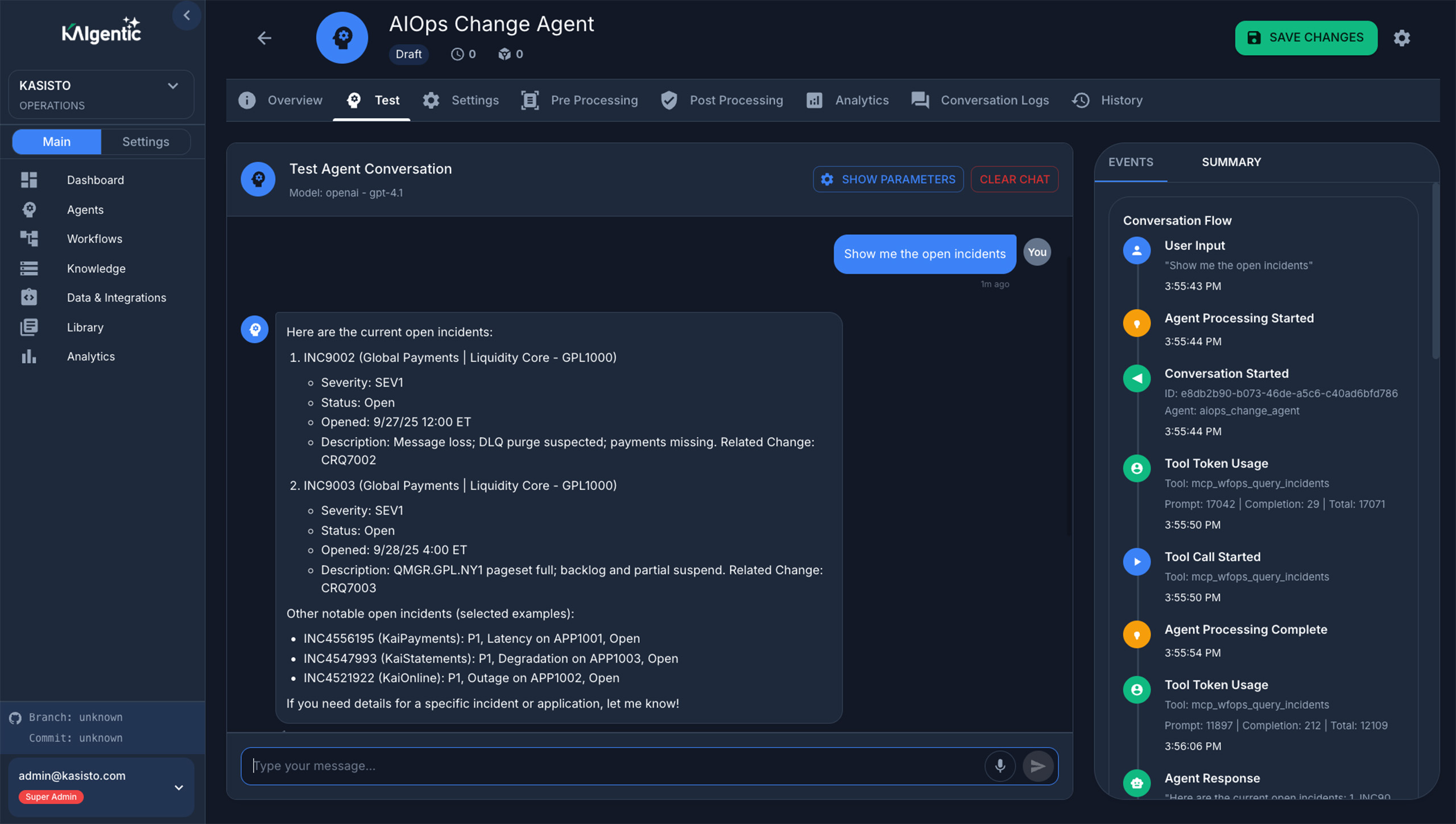Viewport: 1456px width, 824px height.
Task: Click the CLEAR CHAT button
Action: (1014, 179)
